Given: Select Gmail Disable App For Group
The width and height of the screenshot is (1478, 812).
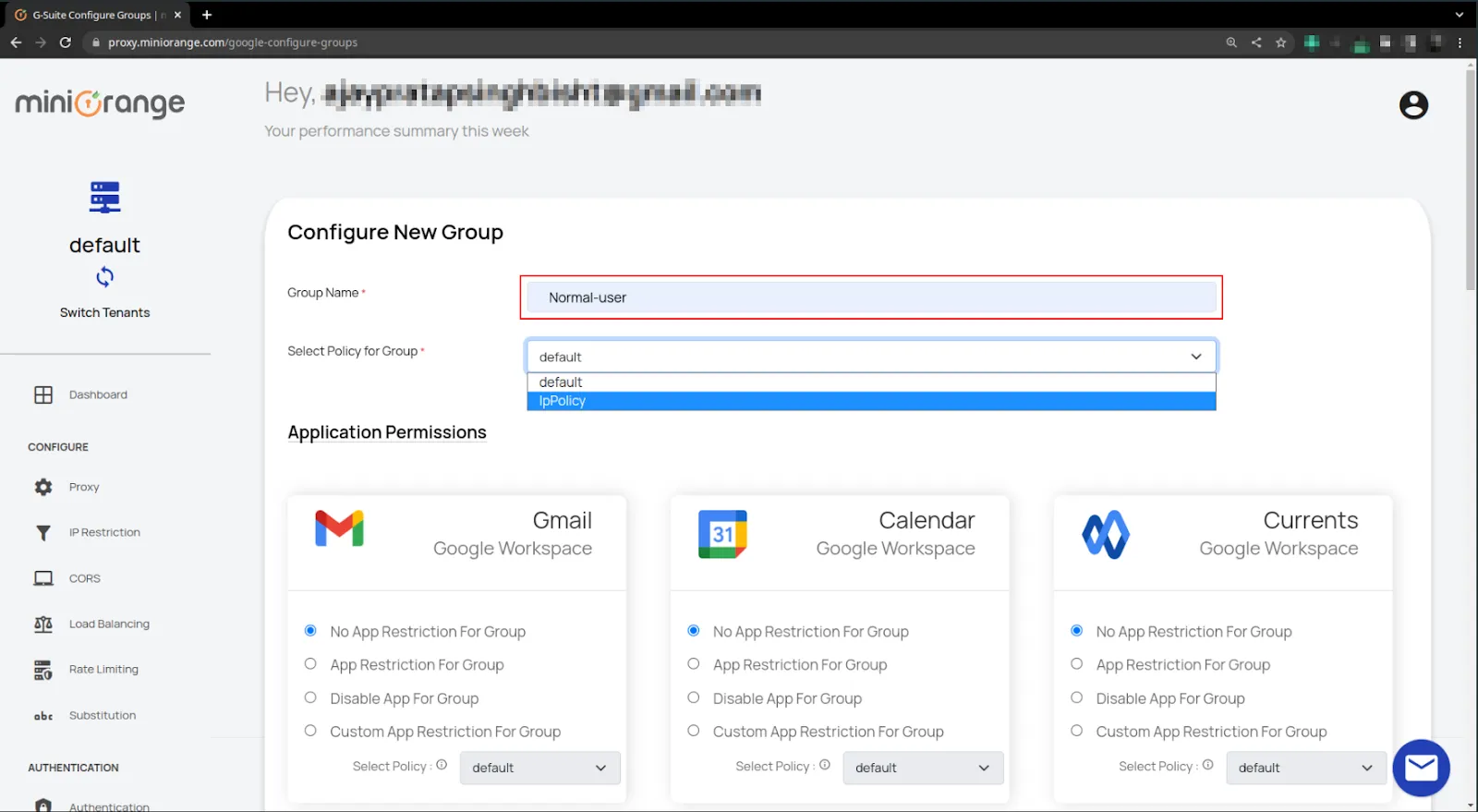Looking at the screenshot, I should tap(310, 697).
